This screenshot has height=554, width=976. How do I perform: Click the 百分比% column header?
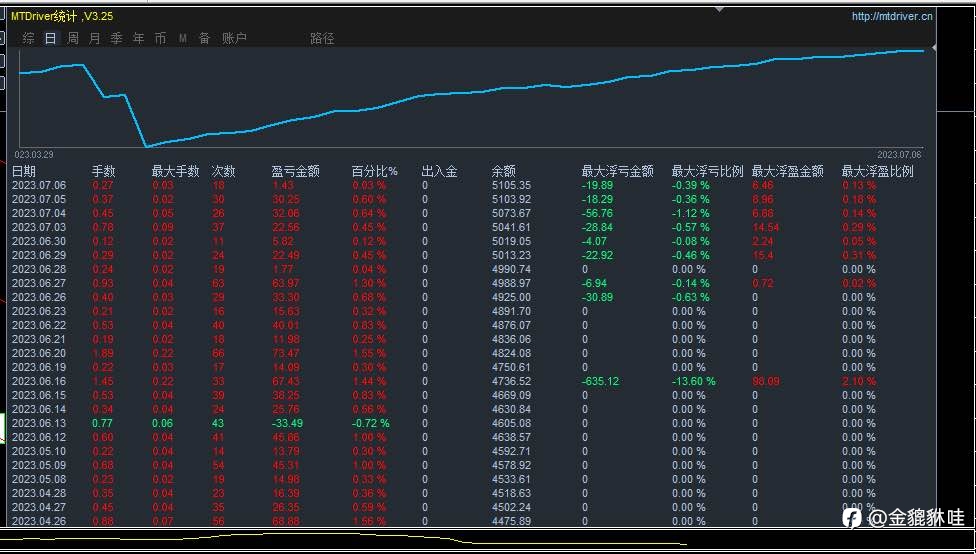(375, 171)
